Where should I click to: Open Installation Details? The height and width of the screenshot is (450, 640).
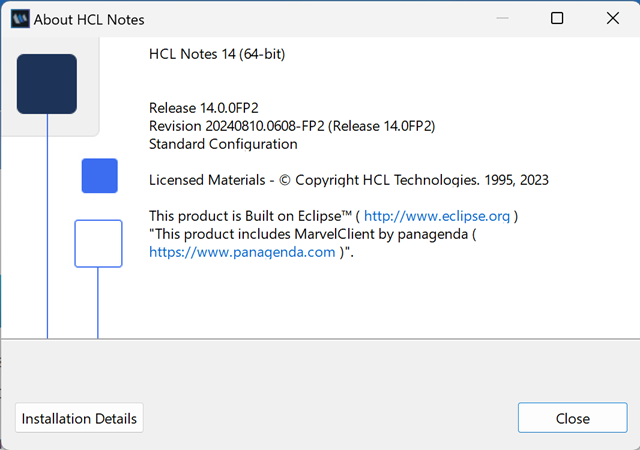pos(79,418)
